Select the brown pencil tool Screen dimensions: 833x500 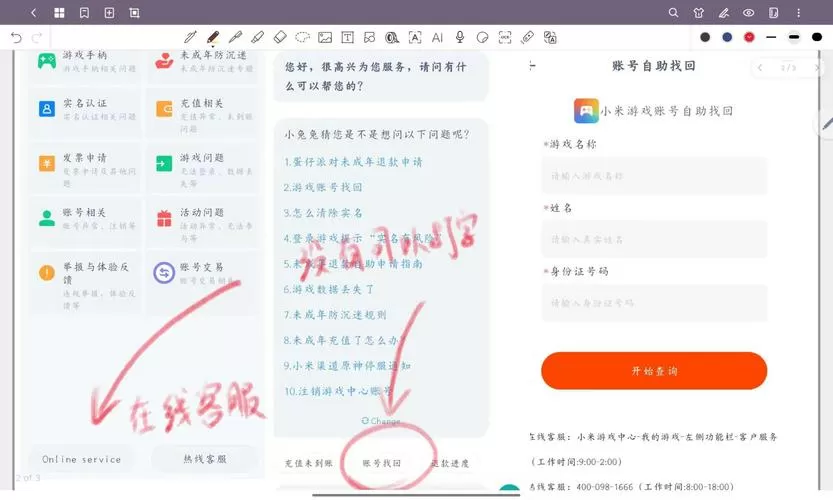point(213,36)
